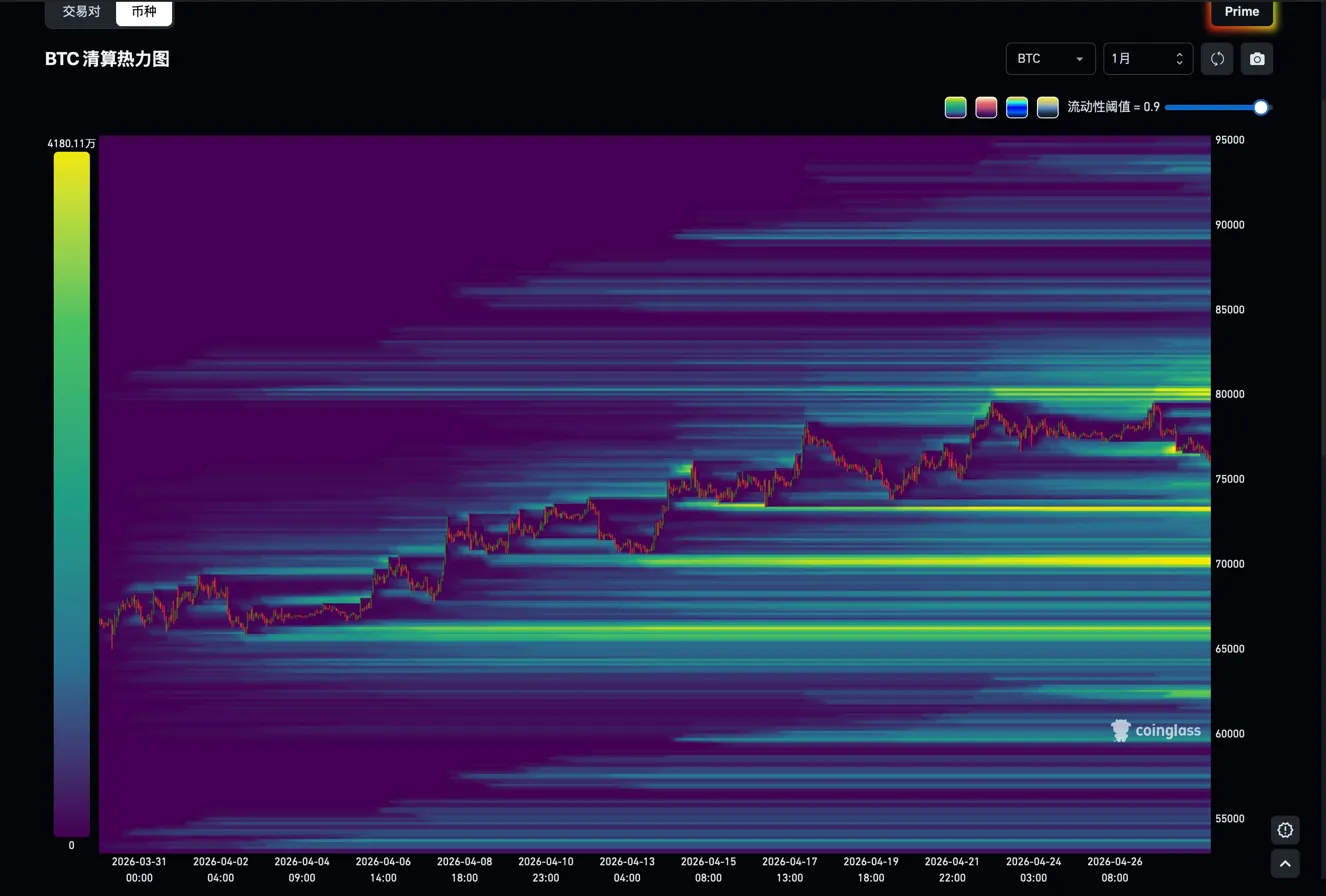Open the BTC coin dropdown
This screenshot has height=896, width=1326.
click(1050, 59)
